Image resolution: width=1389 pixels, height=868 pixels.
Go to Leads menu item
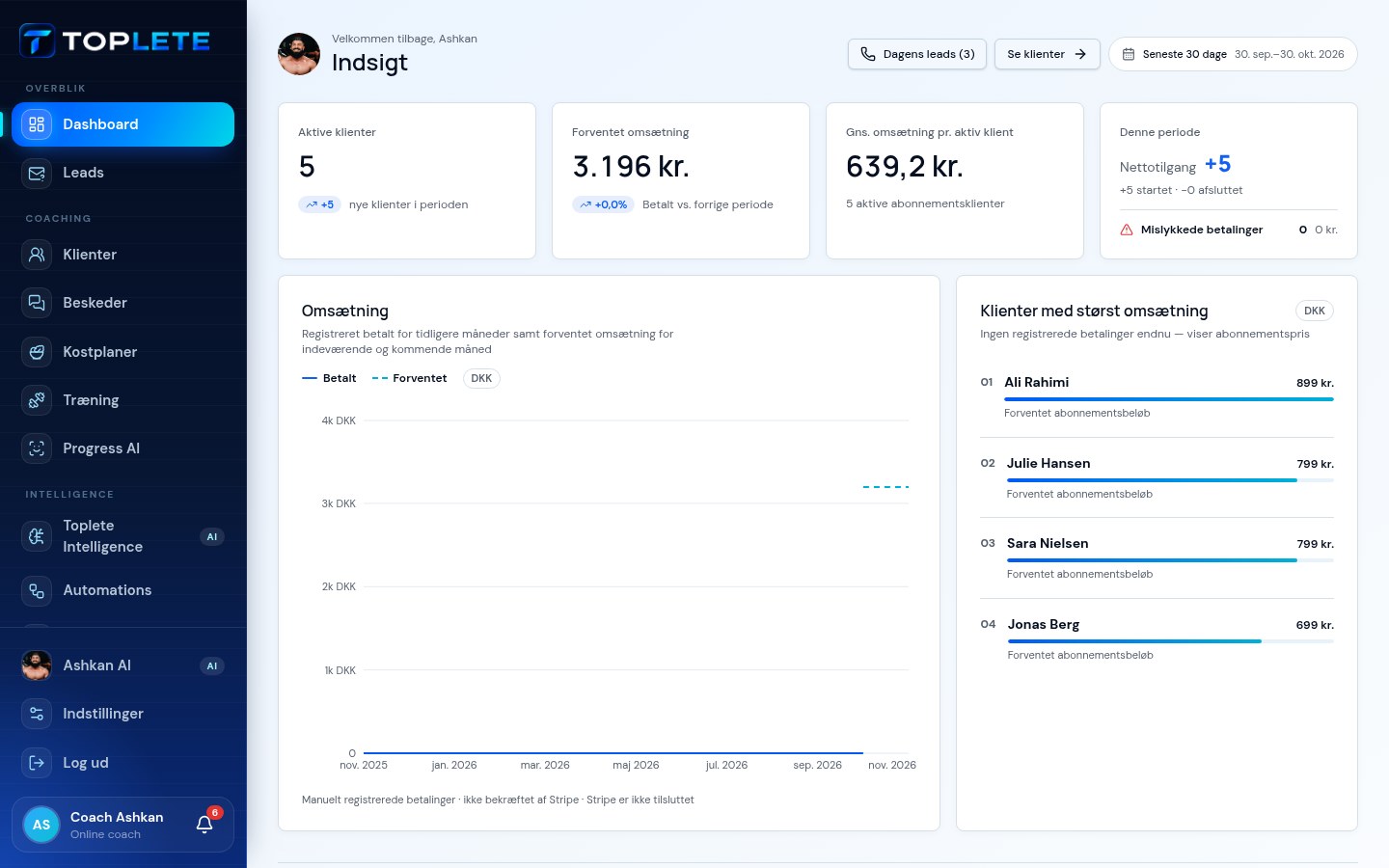[x=123, y=174]
